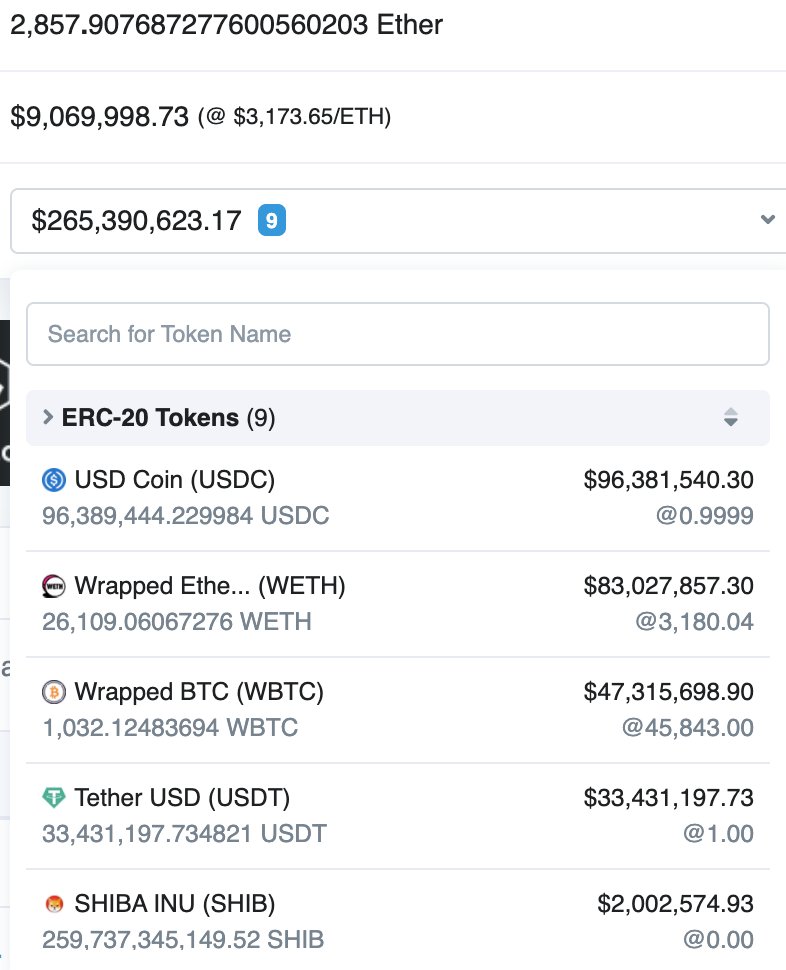Click the 26,109.06067276 WETH balance text

pos(177,622)
